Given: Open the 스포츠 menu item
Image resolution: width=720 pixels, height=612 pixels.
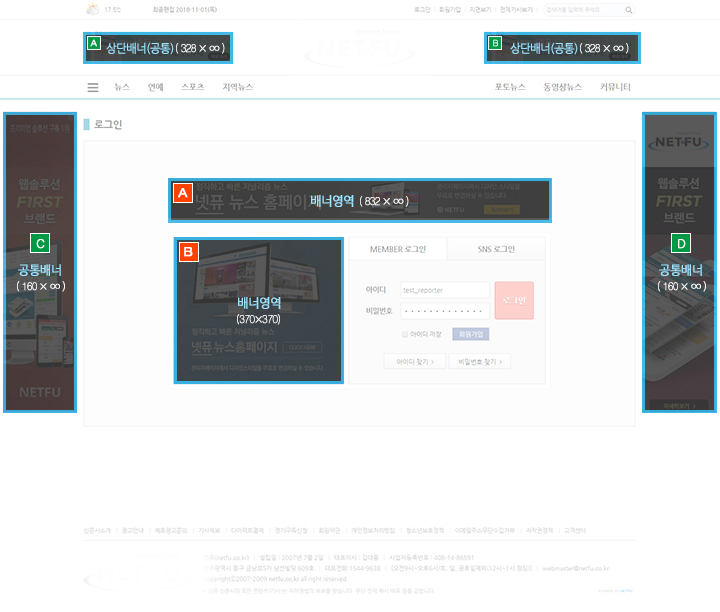Looking at the screenshot, I should click(192, 88).
